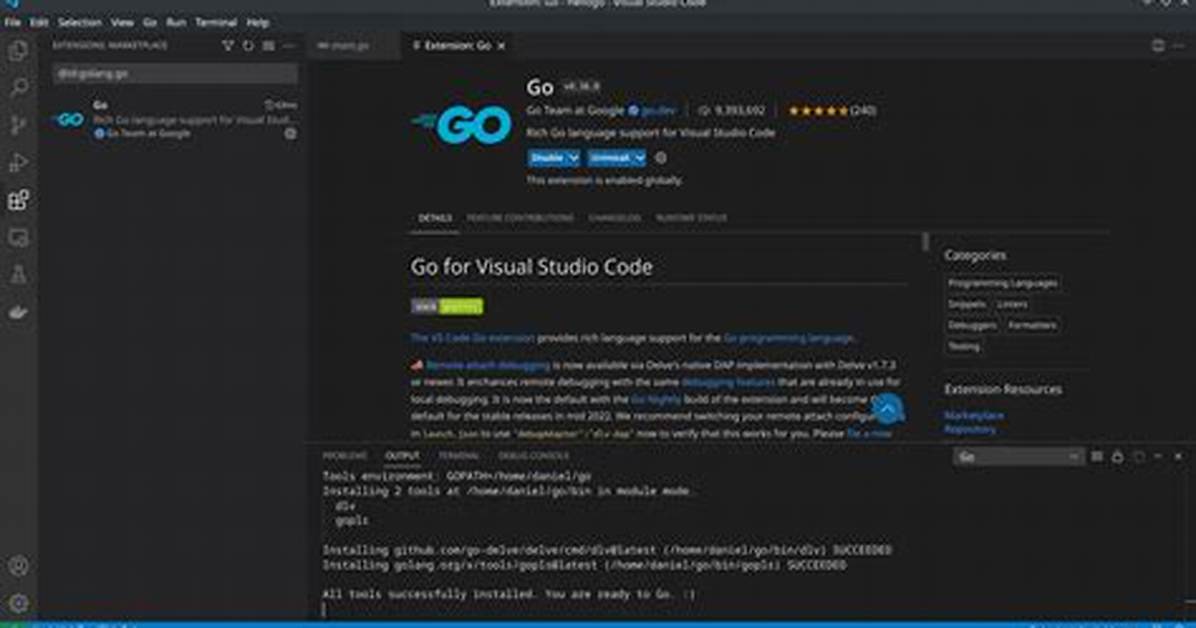Follow the Go programming language link

tap(788, 338)
